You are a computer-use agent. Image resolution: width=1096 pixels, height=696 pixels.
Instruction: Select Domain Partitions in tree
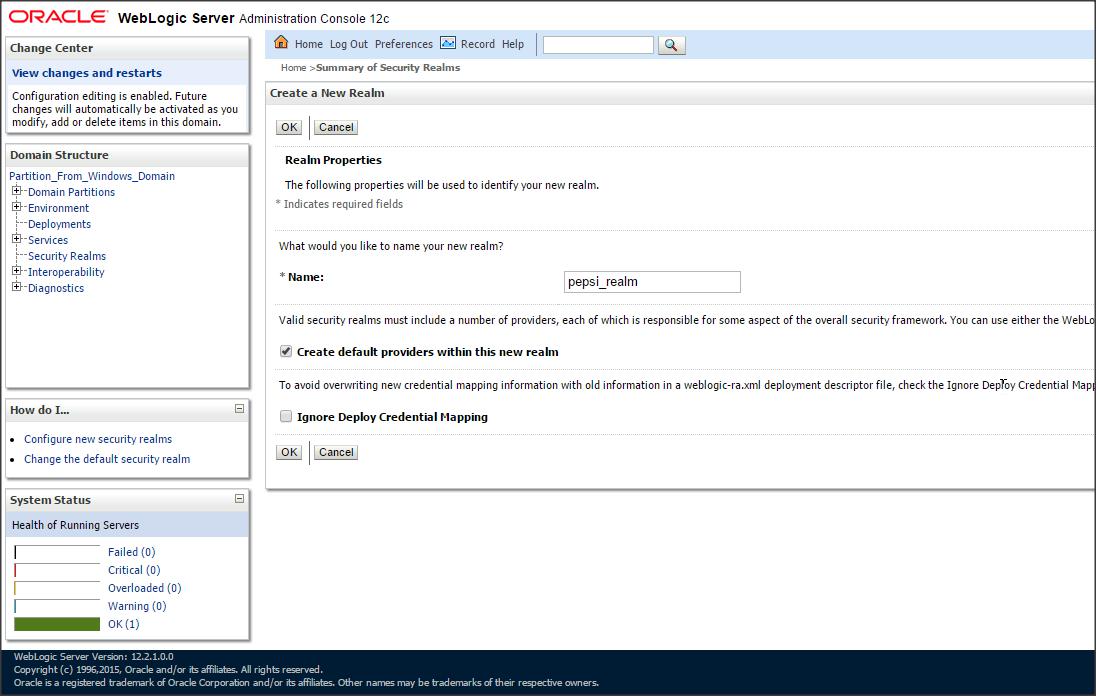click(71, 192)
